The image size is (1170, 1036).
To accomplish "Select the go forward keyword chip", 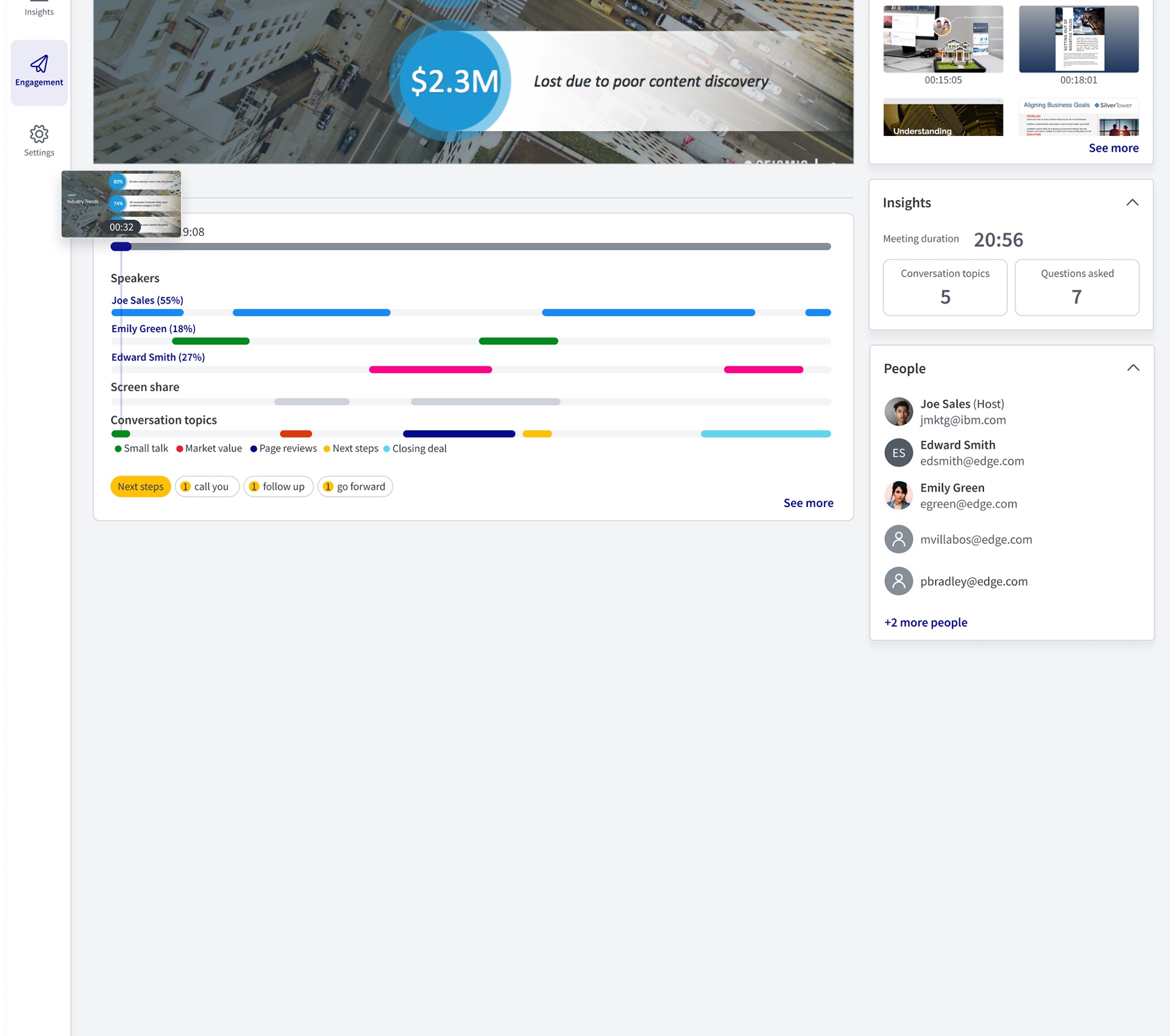I will (355, 486).
